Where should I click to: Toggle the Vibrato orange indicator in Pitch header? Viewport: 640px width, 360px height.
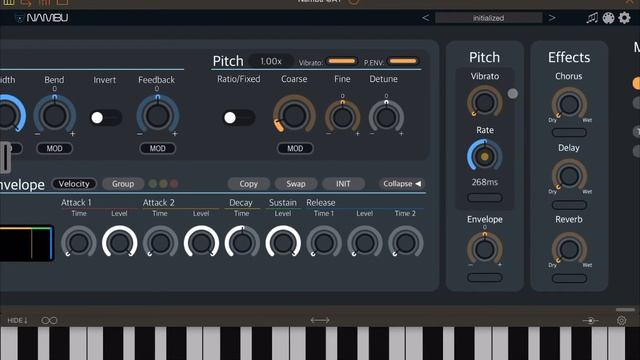coord(342,61)
